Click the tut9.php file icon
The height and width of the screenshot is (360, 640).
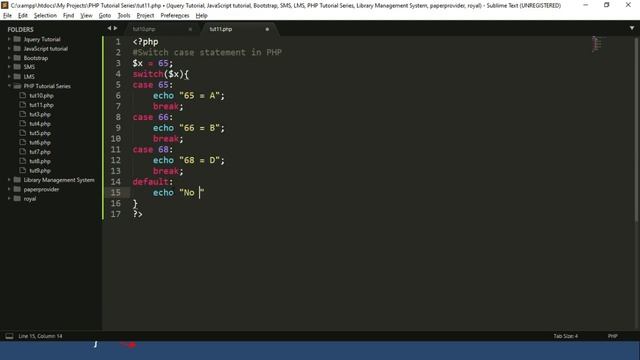[x=23, y=171]
